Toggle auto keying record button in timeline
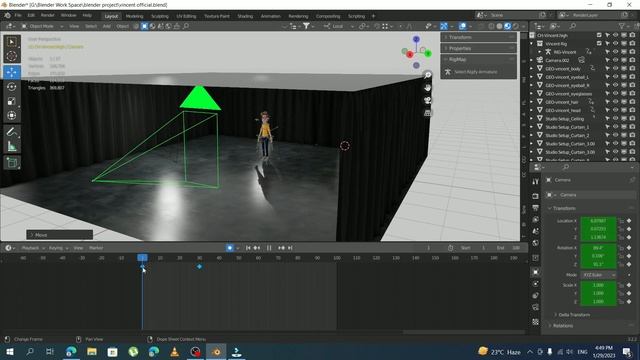Viewport: 640px width, 360px height. pyautogui.click(x=230, y=248)
